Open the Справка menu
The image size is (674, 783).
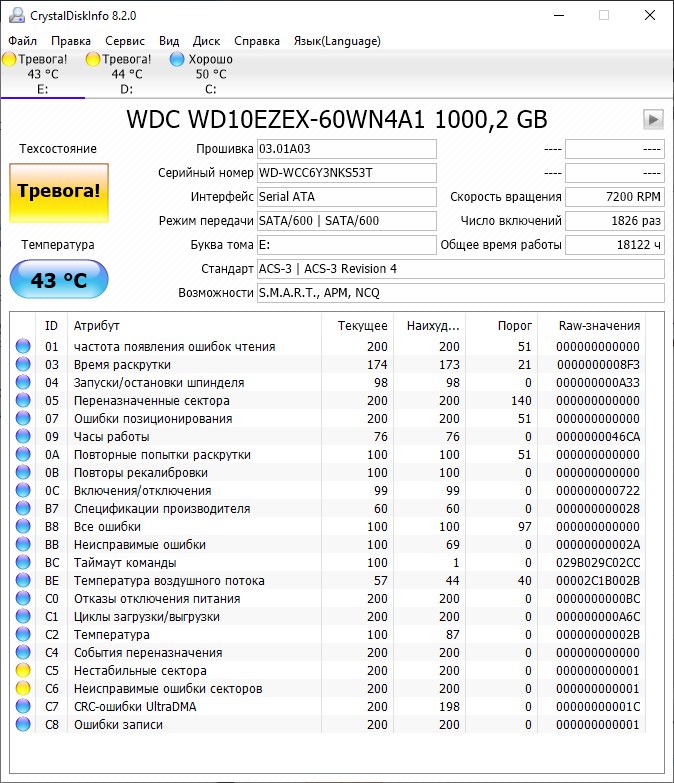pos(257,41)
